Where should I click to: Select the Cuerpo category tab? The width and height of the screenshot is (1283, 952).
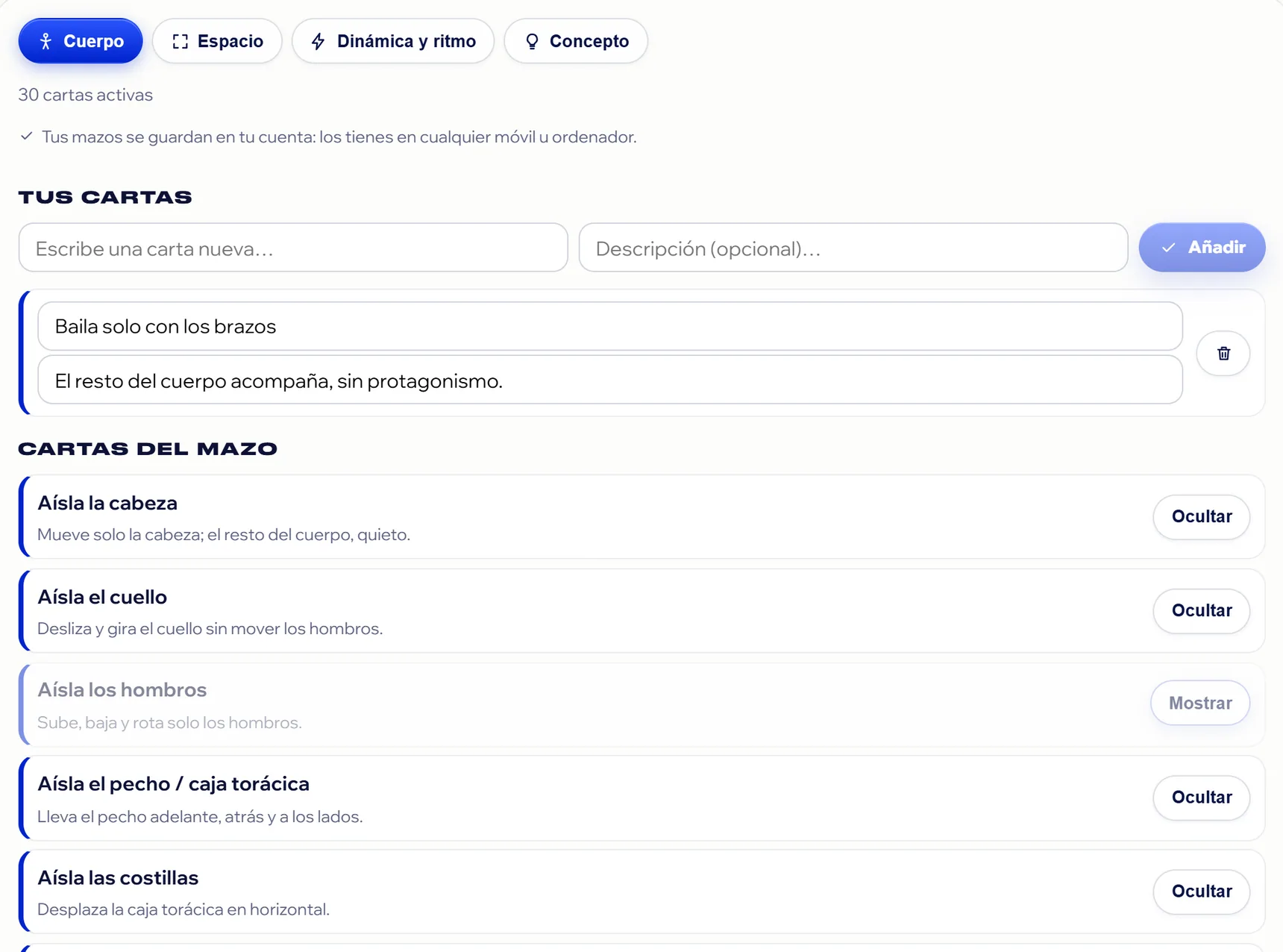pos(81,41)
